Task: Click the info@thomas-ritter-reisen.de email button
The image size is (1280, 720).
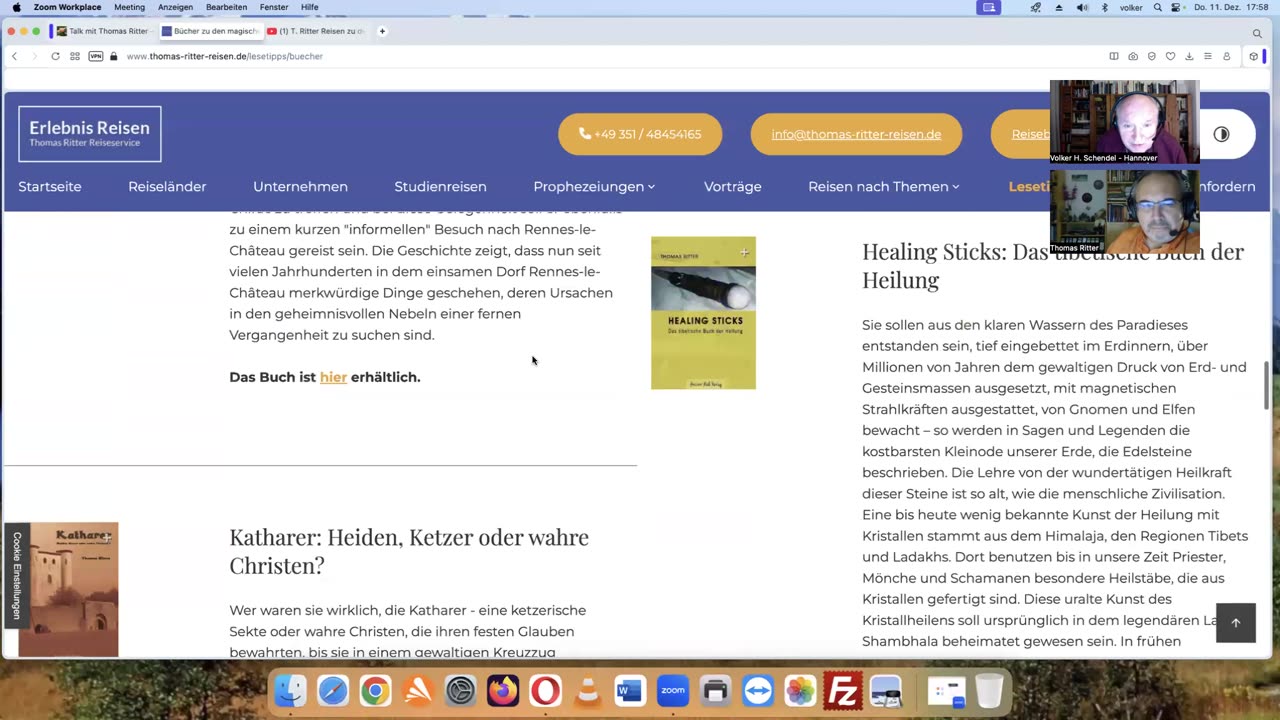Action: point(856,134)
